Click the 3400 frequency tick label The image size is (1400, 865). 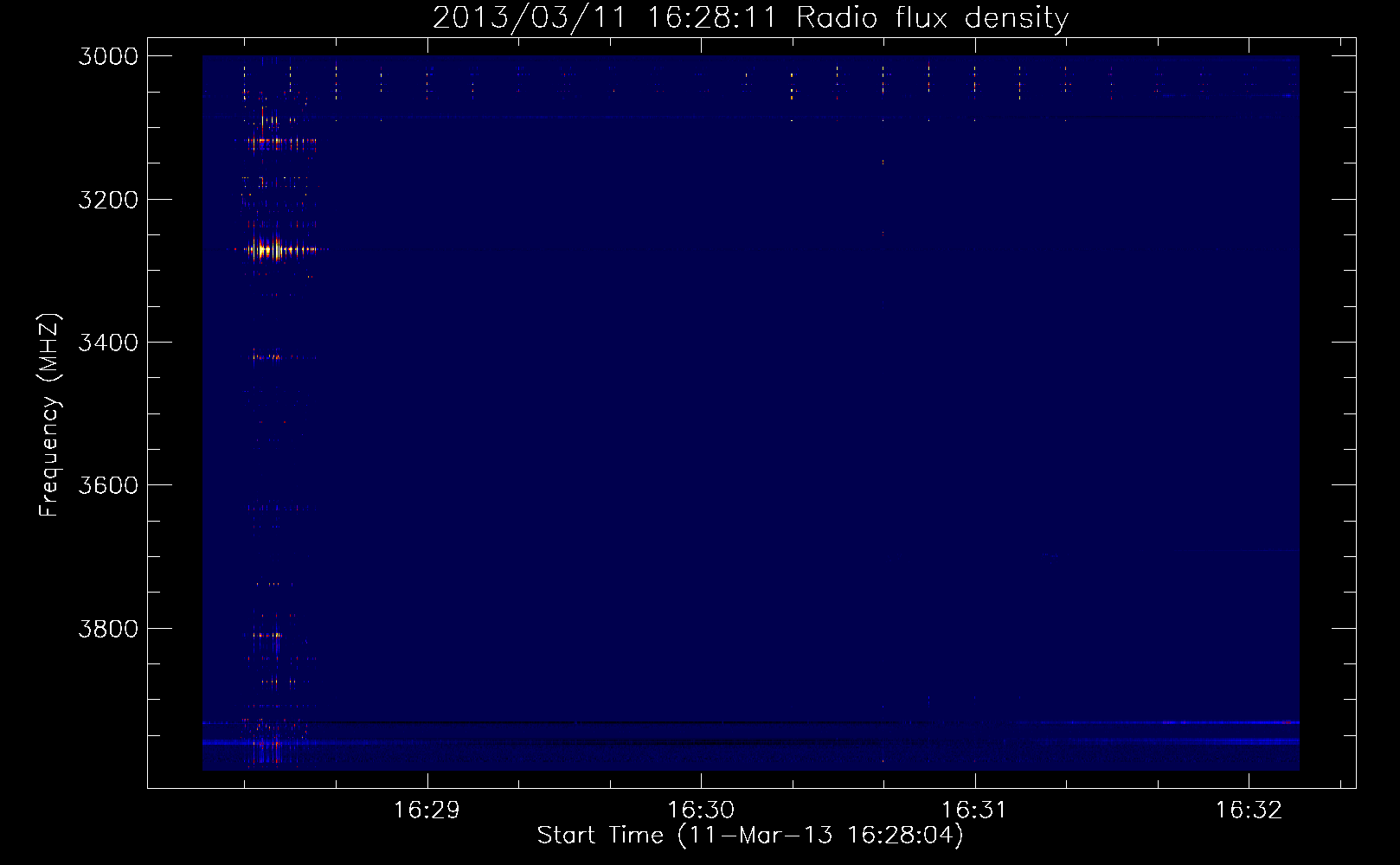tap(108, 343)
